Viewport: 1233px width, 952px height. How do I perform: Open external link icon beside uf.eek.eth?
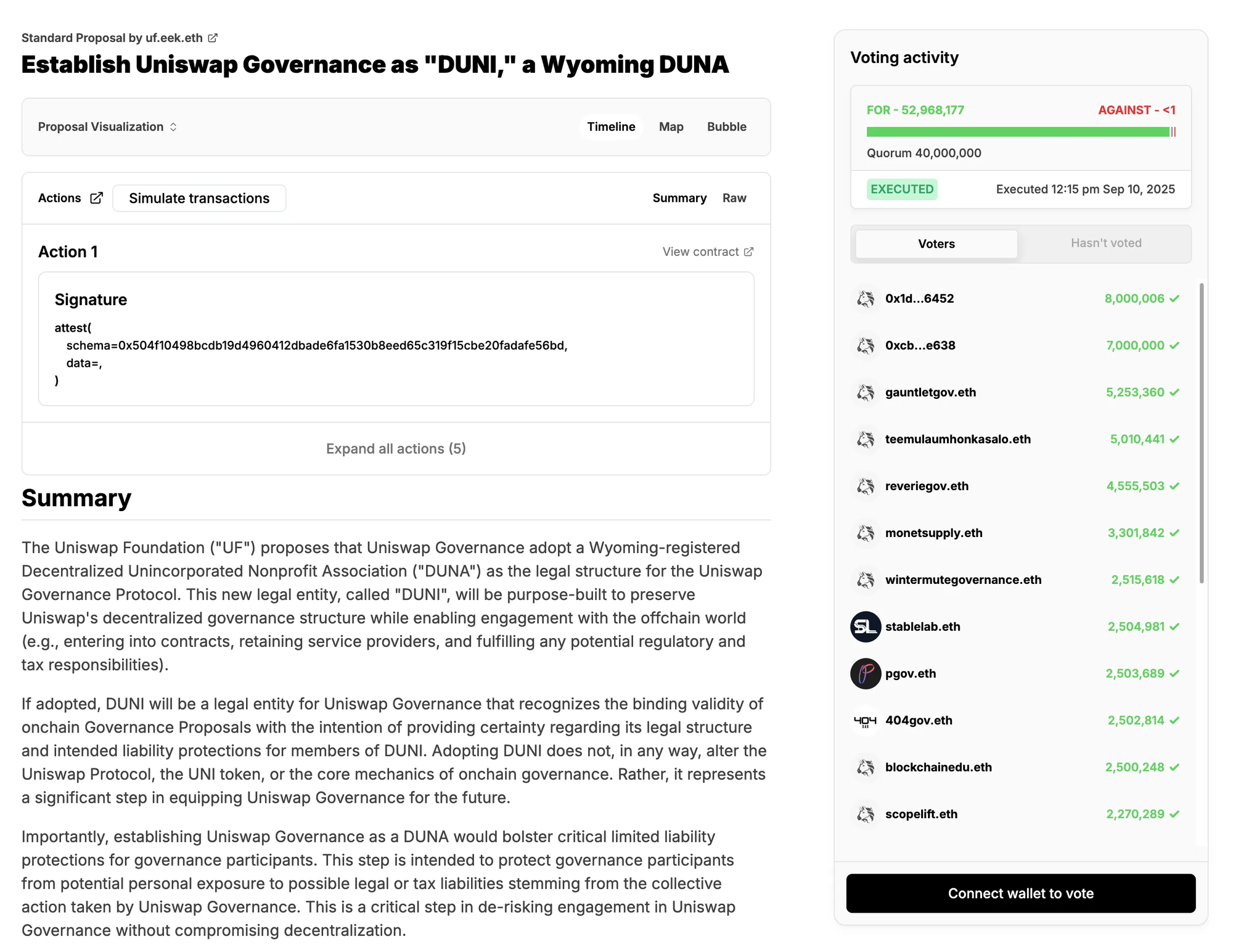[x=213, y=38]
